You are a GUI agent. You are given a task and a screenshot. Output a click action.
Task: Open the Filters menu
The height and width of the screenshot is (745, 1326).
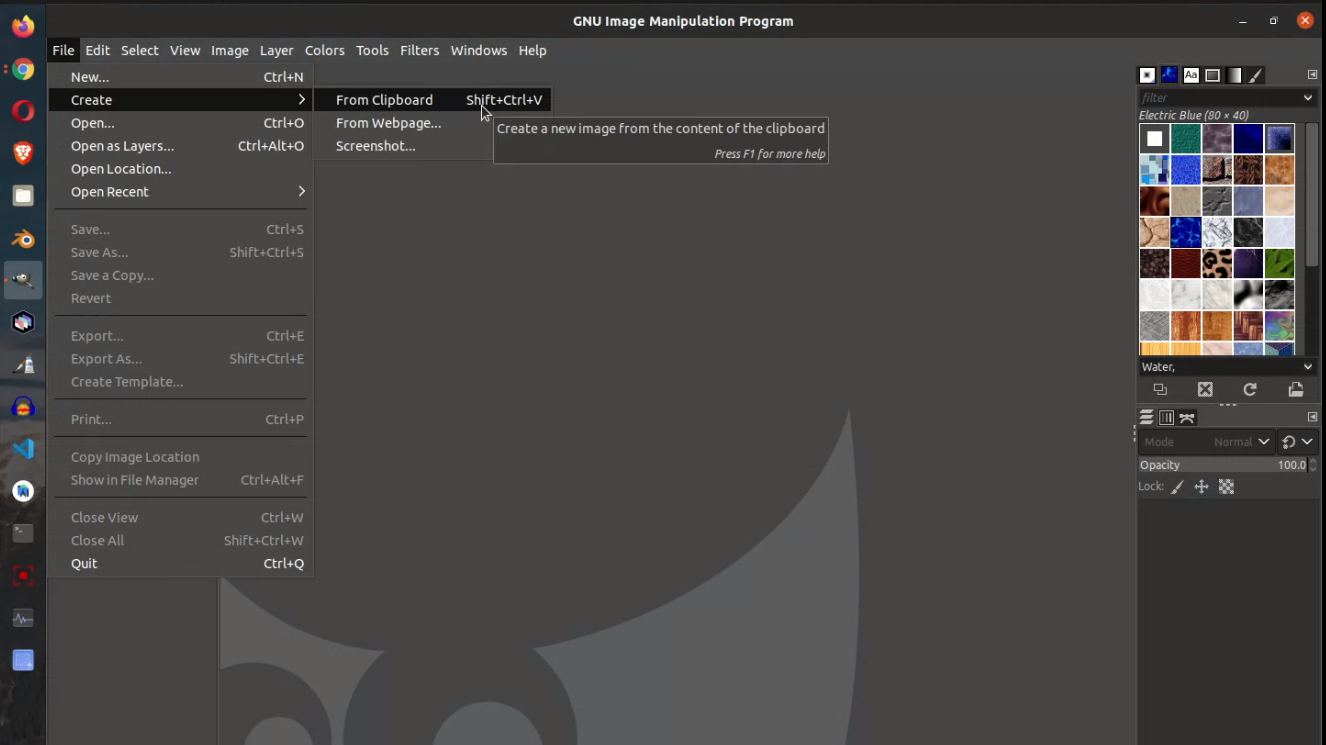[x=420, y=50]
